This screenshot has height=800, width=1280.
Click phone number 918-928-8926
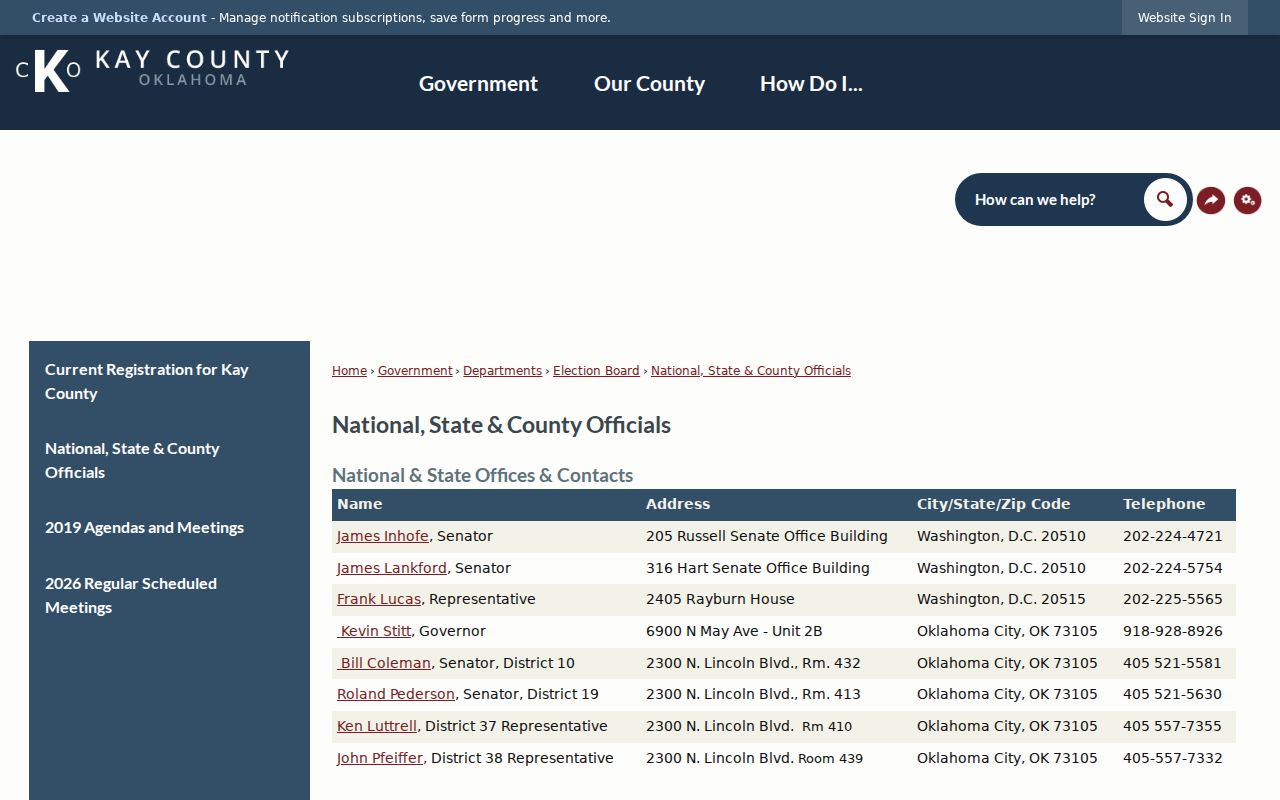coord(1173,631)
